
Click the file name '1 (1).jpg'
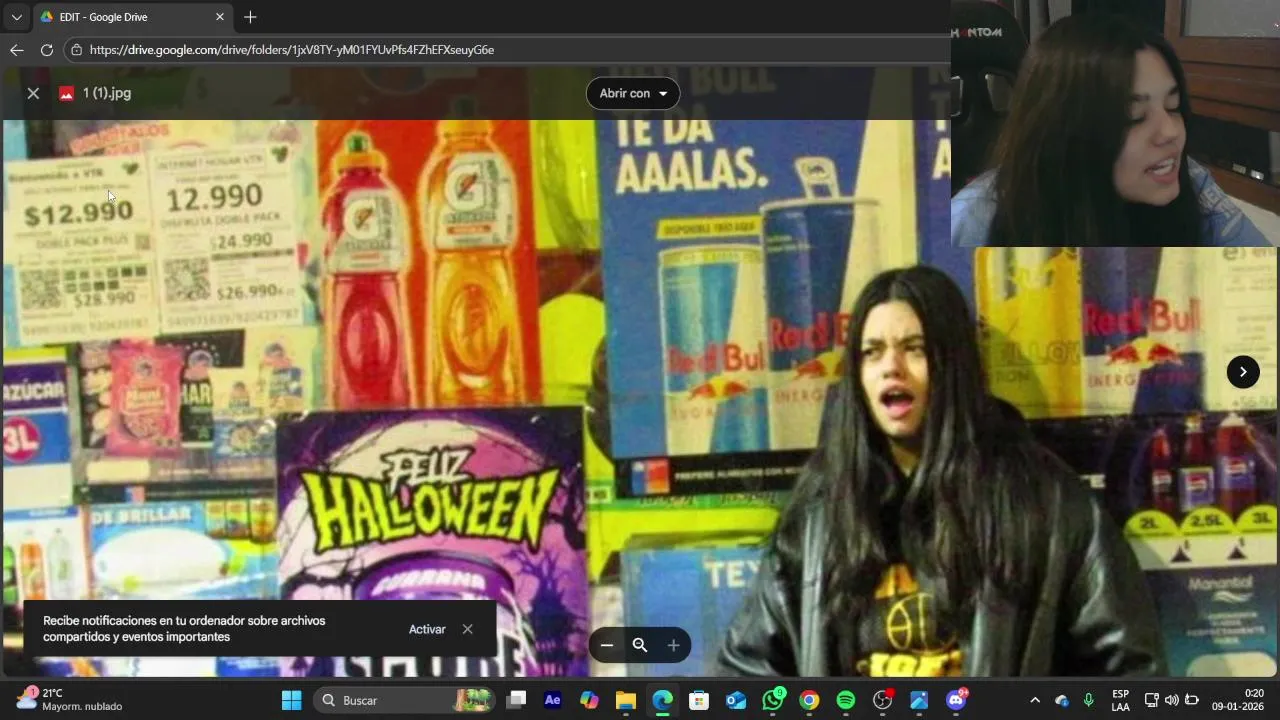tap(107, 93)
